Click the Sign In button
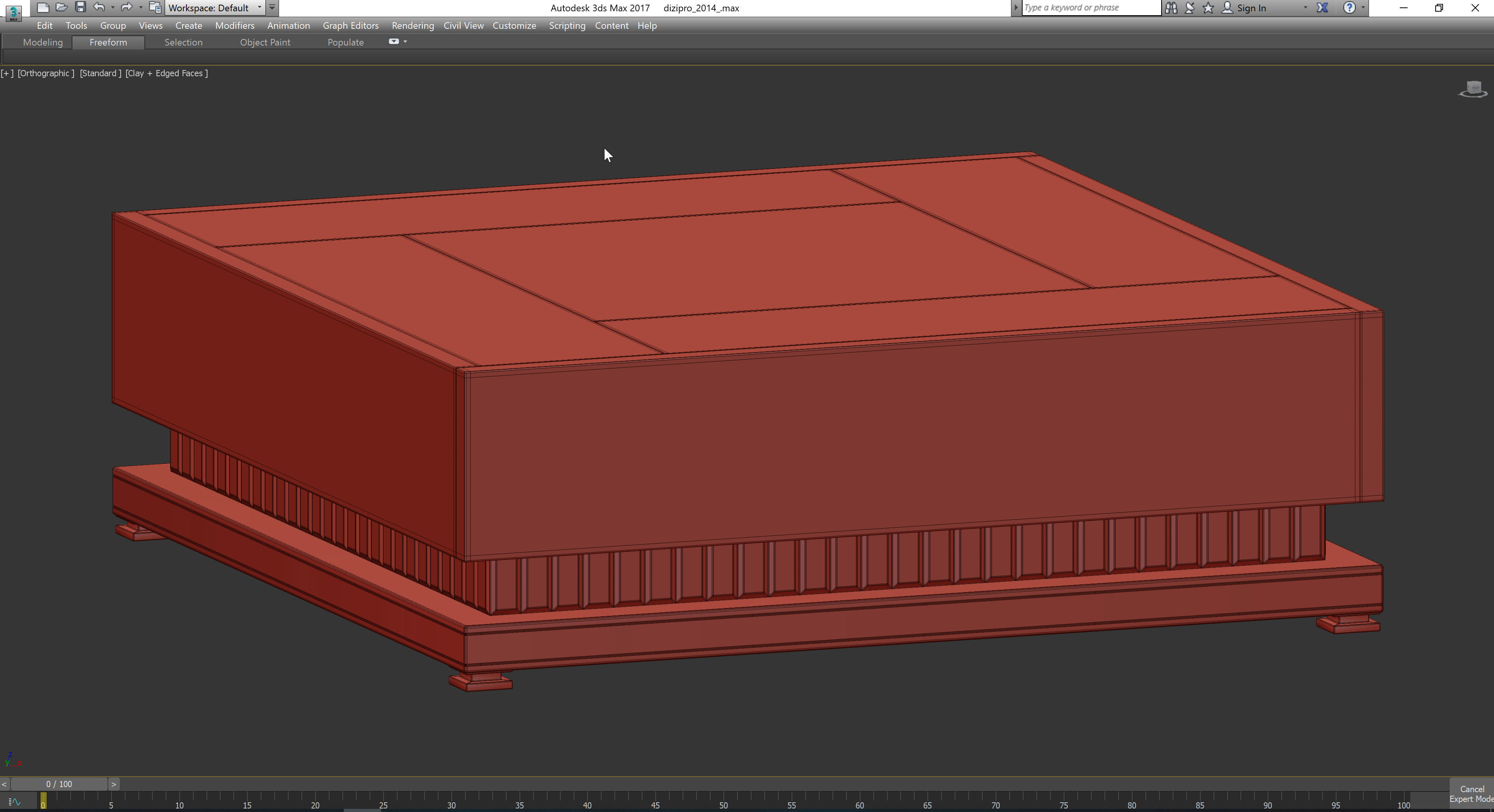This screenshot has height=812, width=1494. click(1244, 7)
